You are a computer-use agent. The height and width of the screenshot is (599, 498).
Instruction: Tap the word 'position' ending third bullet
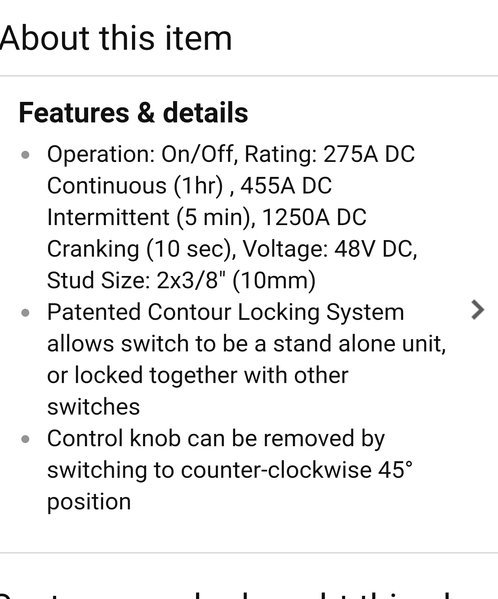[89, 502]
